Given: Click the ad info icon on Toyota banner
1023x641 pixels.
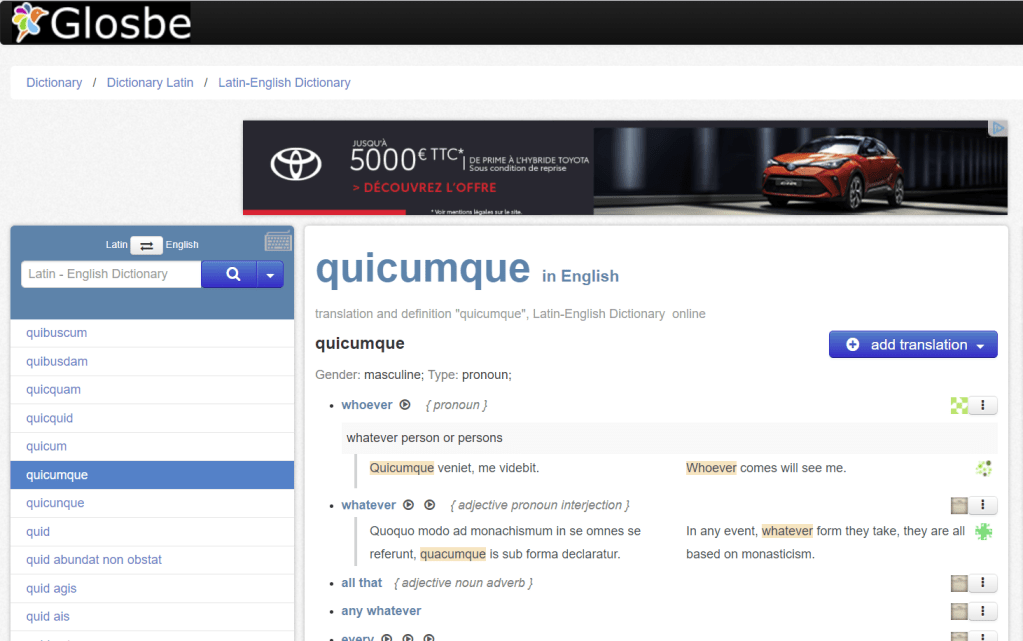Looking at the screenshot, I should coord(997,128).
